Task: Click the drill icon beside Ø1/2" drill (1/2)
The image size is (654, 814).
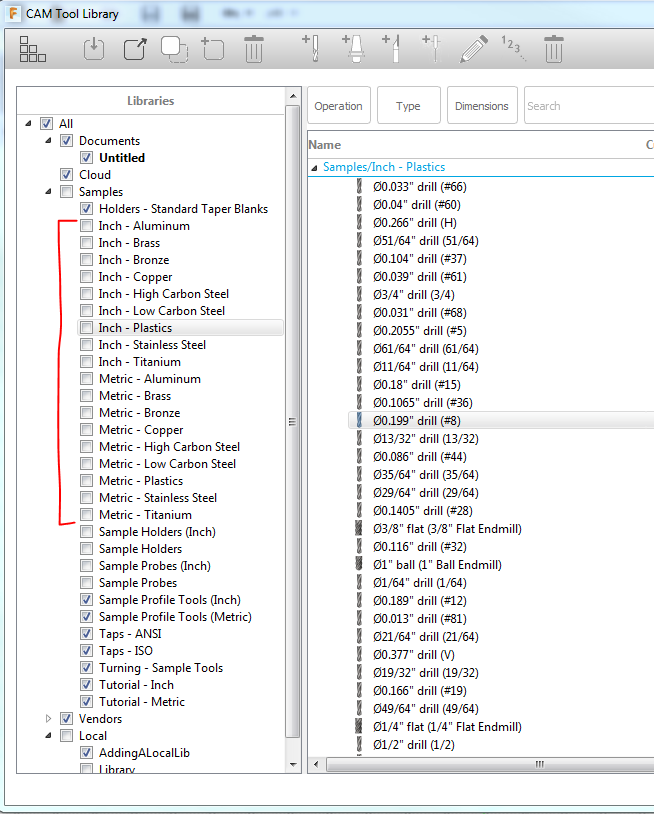Action: pyautogui.click(x=359, y=744)
